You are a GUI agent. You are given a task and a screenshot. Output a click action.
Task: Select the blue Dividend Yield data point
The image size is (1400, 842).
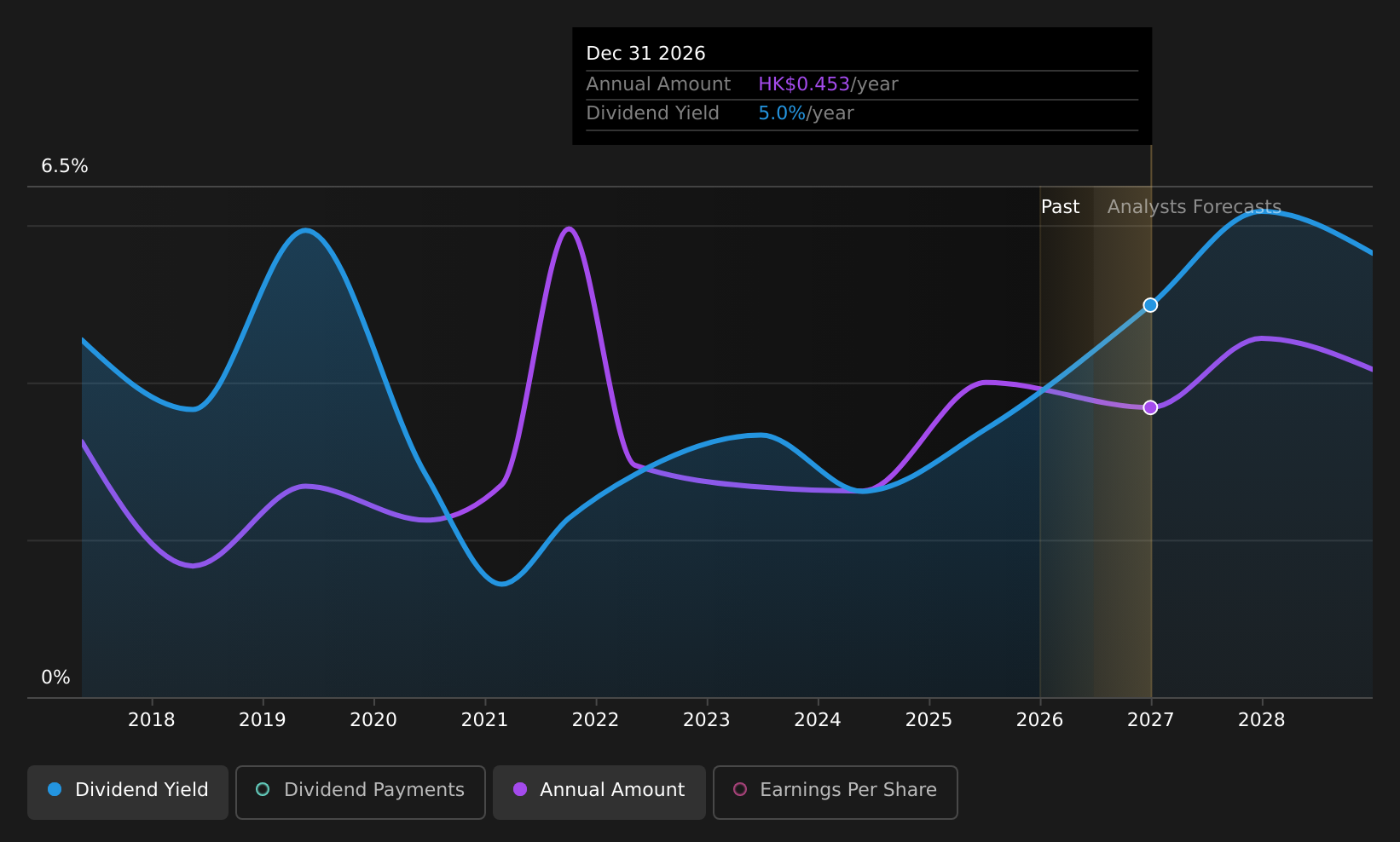pos(1150,305)
